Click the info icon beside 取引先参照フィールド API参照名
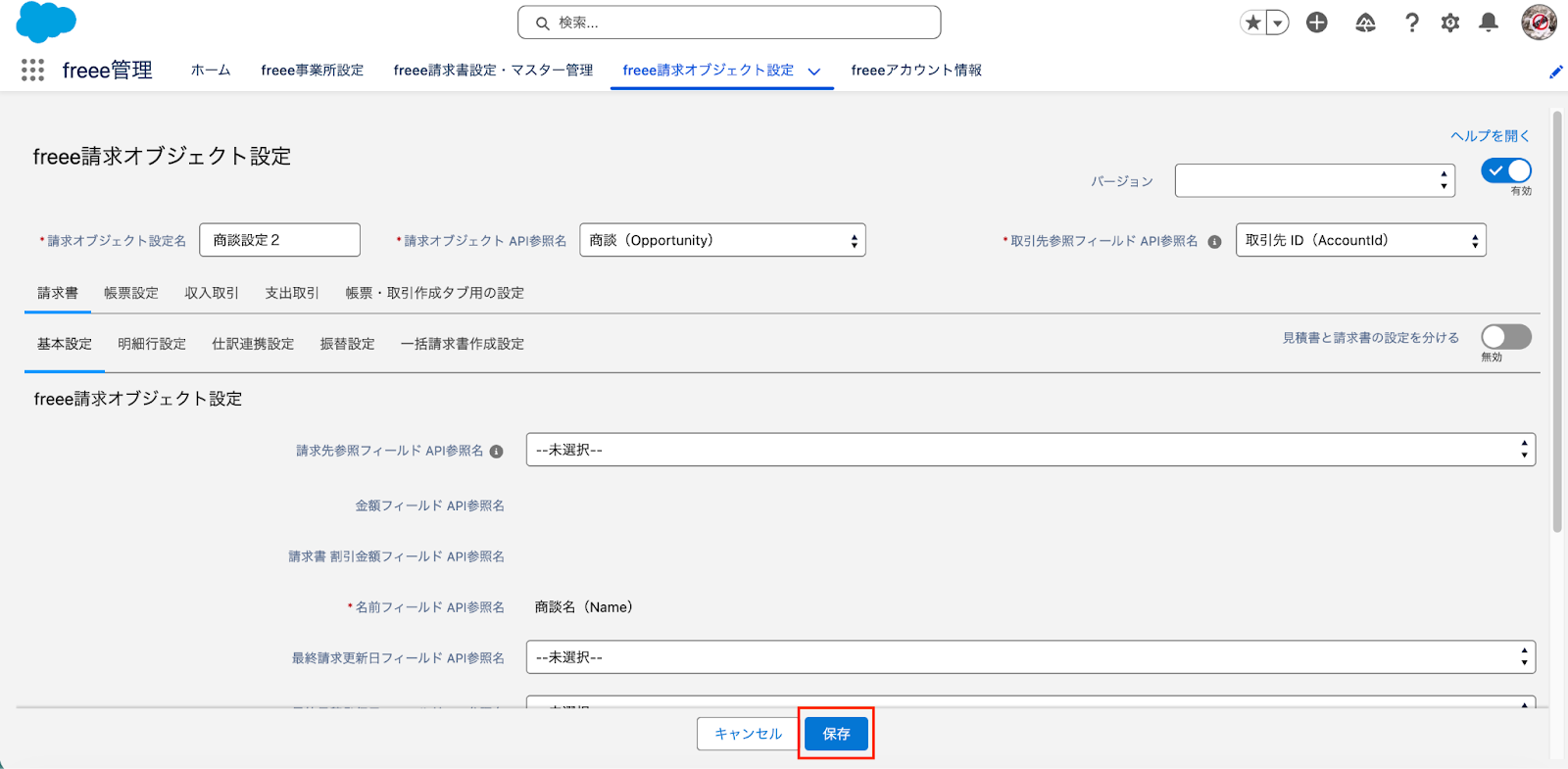The image size is (1568, 769). [x=1214, y=241]
